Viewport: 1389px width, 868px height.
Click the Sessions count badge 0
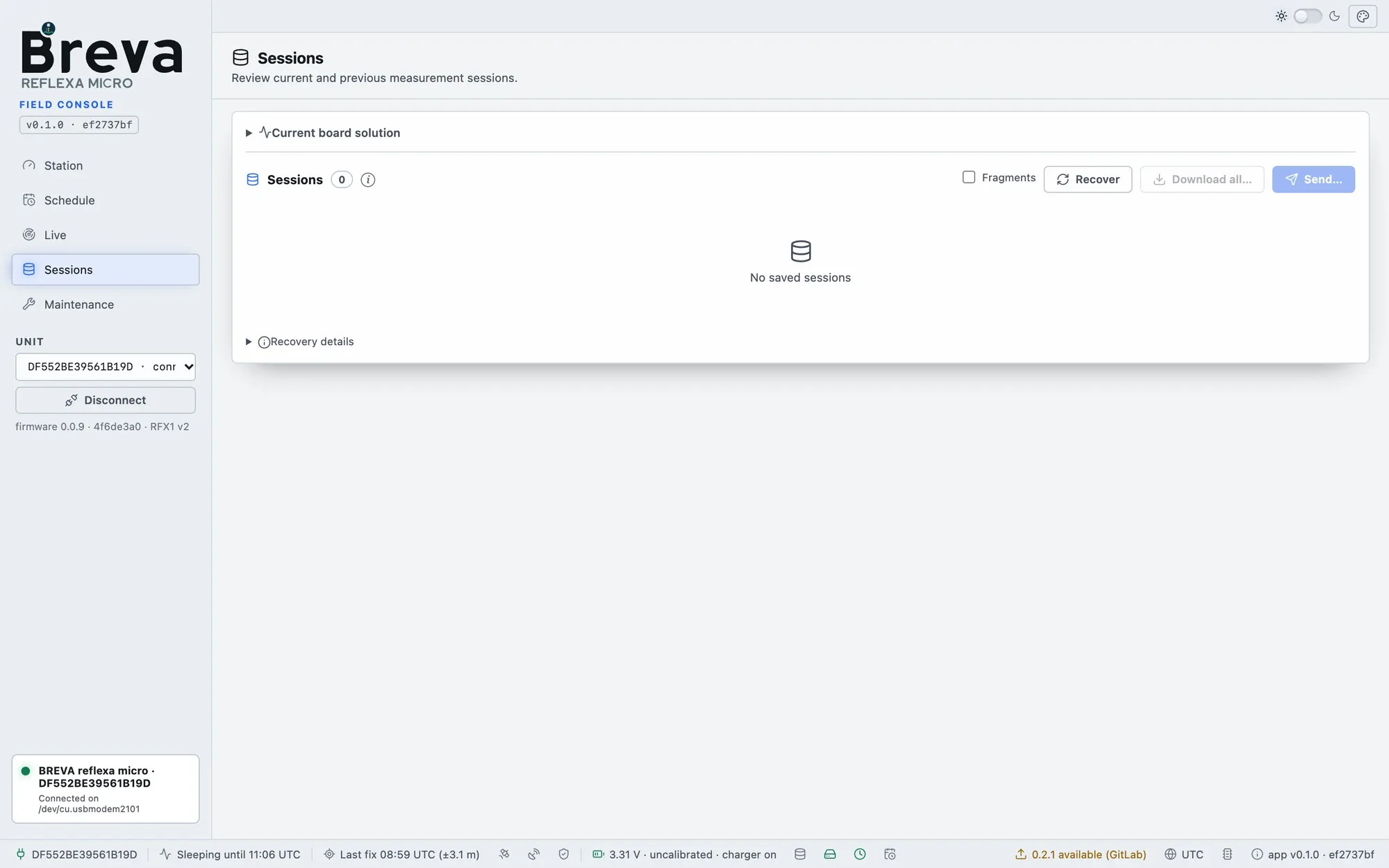tap(342, 180)
